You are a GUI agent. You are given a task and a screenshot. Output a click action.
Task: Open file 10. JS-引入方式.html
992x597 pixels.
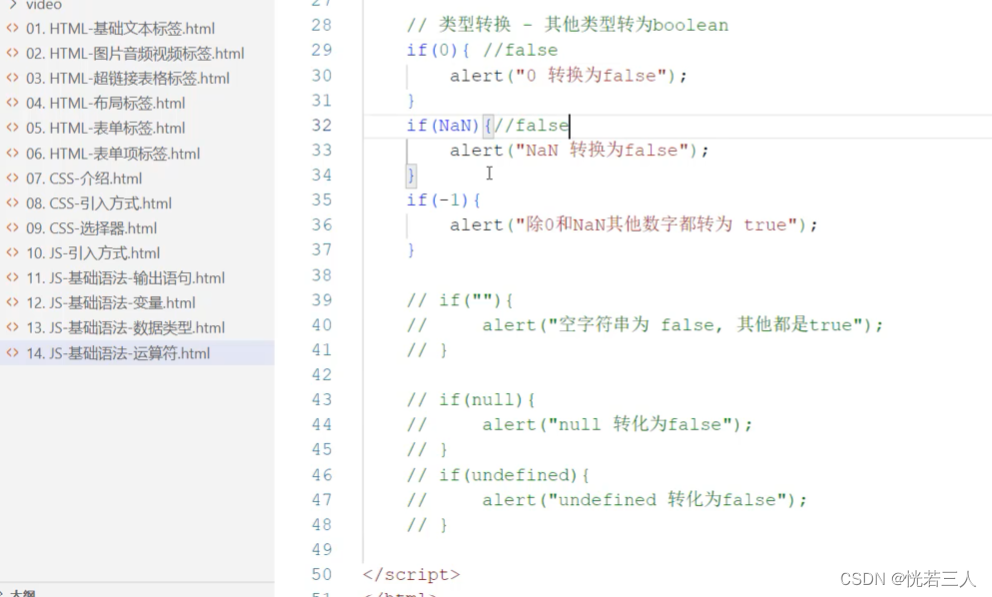(93, 253)
